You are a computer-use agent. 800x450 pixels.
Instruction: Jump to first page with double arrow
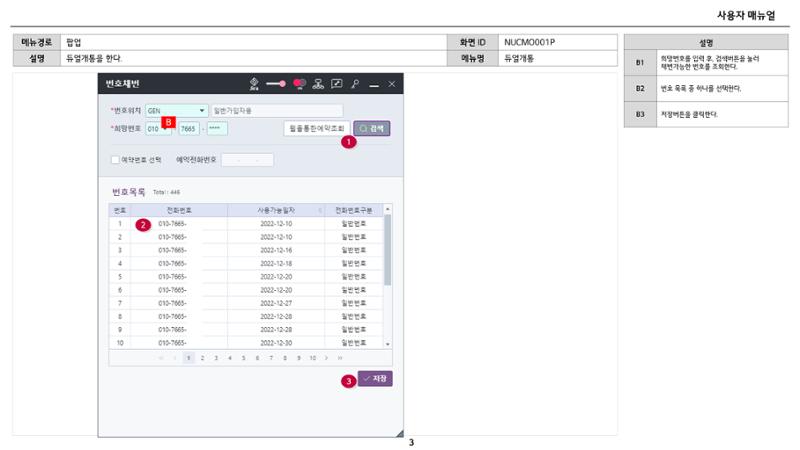tap(161, 358)
